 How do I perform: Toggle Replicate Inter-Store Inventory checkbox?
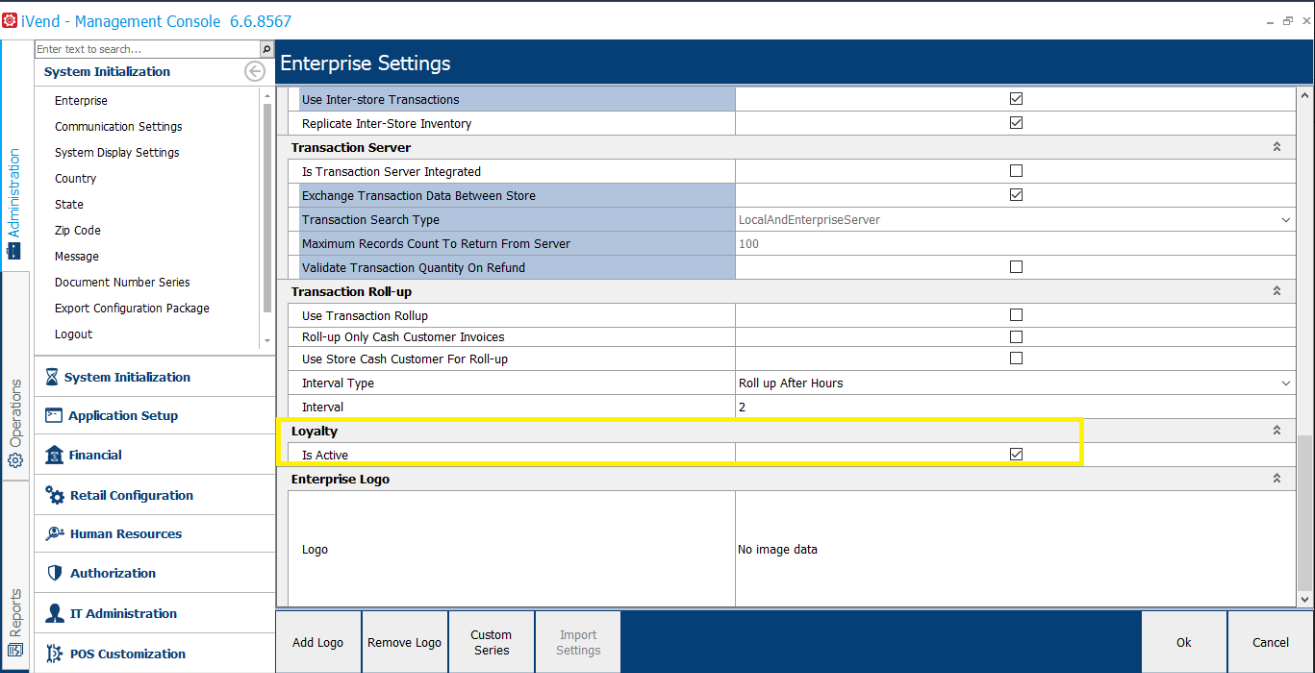coord(1016,123)
